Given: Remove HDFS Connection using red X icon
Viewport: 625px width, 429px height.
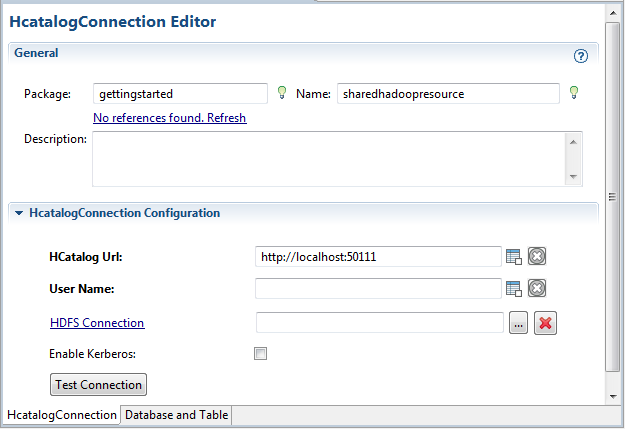Looking at the screenshot, I should (x=545, y=323).
